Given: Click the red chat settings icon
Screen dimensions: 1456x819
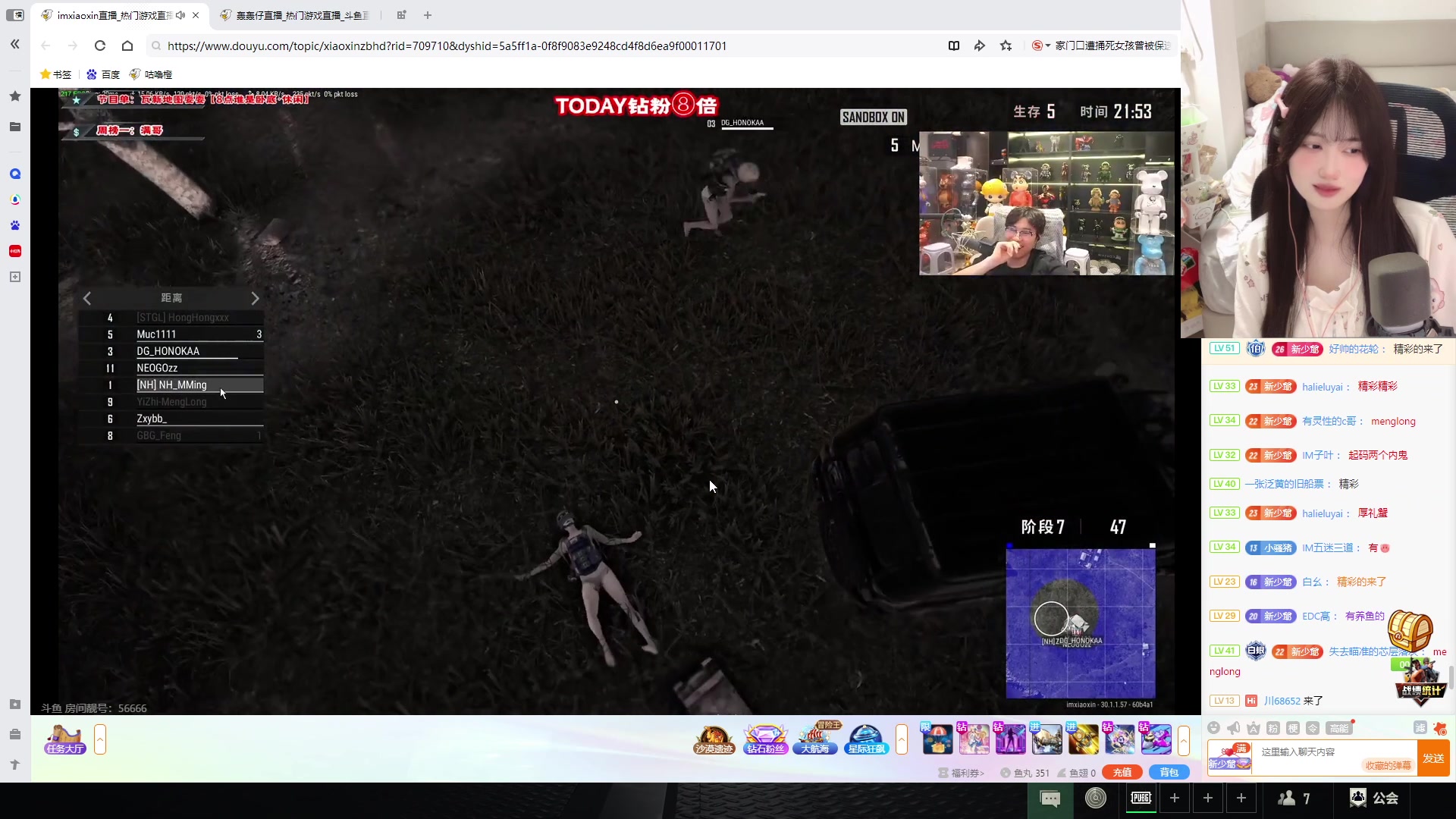Looking at the screenshot, I should click(x=1440, y=728).
